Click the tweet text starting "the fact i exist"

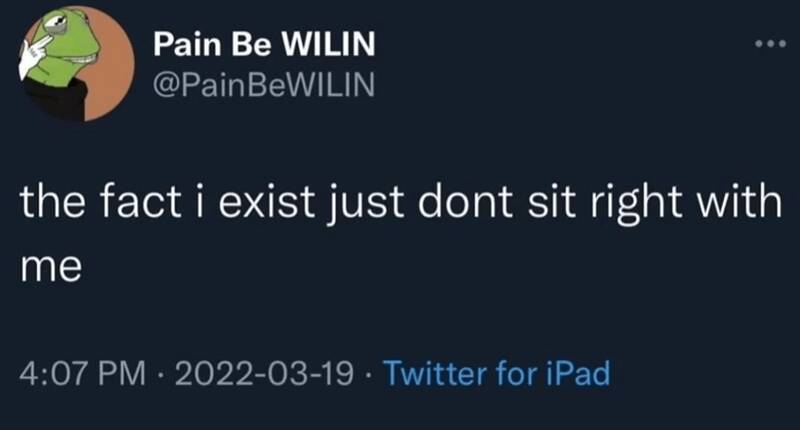[x=400, y=208]
